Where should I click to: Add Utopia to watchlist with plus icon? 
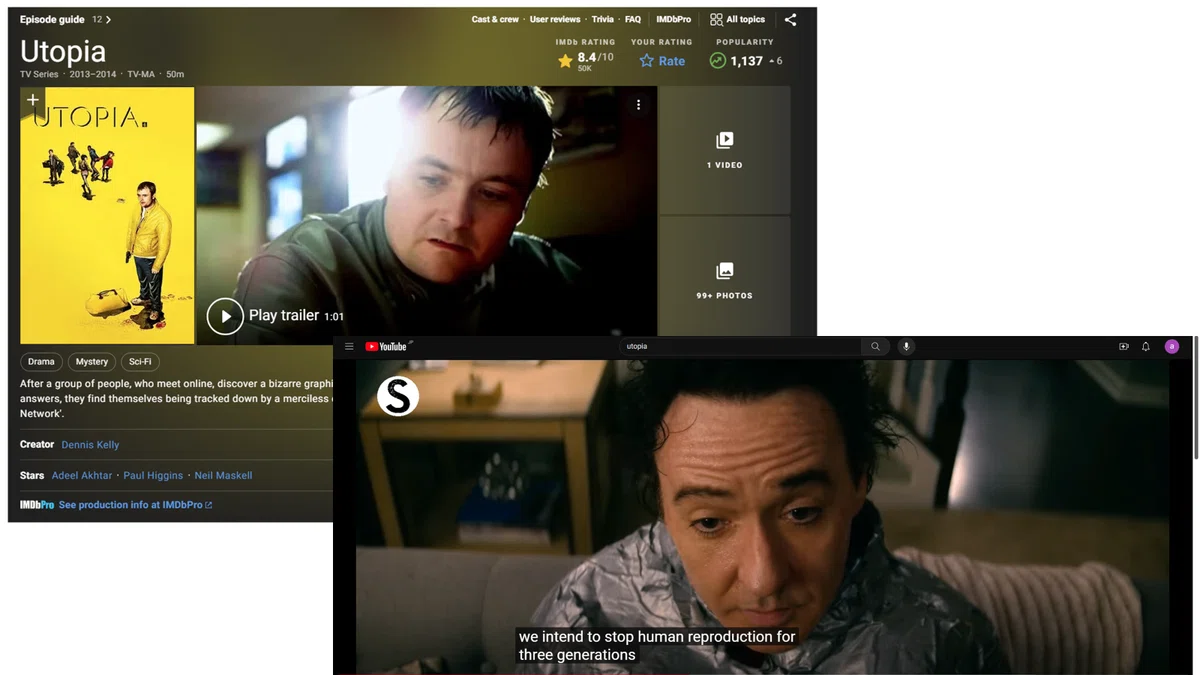pos(33,100)
